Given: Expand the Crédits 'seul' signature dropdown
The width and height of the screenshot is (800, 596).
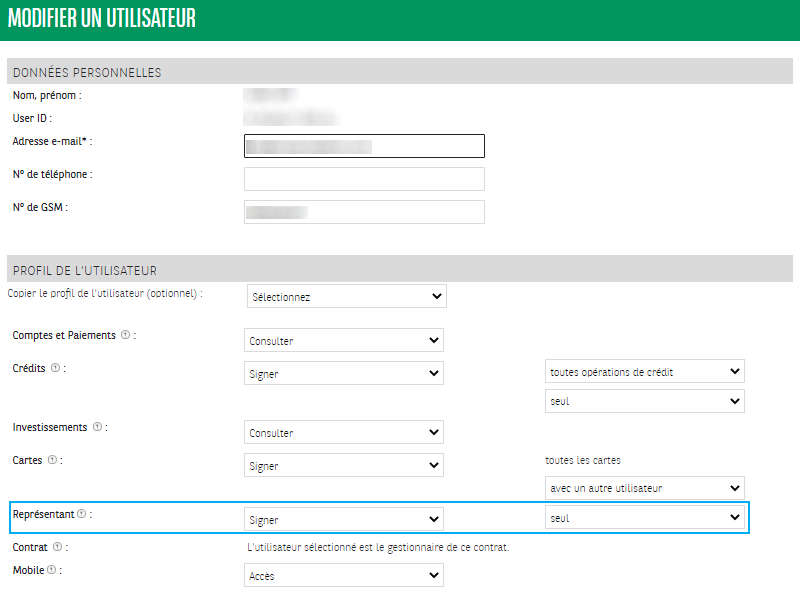Looking at the screenshot, I should tap(644, 401).
